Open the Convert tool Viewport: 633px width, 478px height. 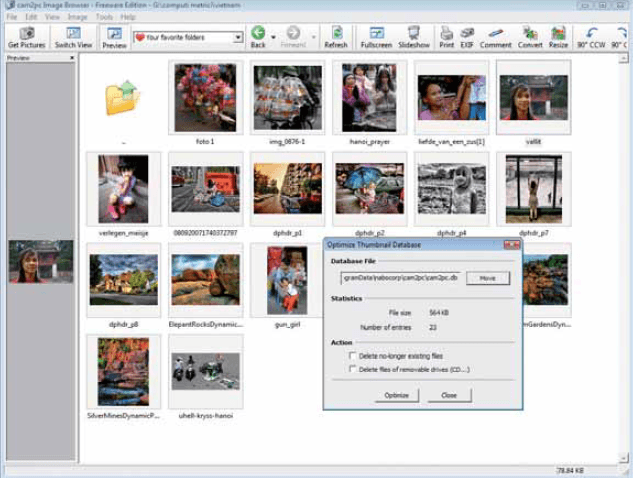(530, 37)
